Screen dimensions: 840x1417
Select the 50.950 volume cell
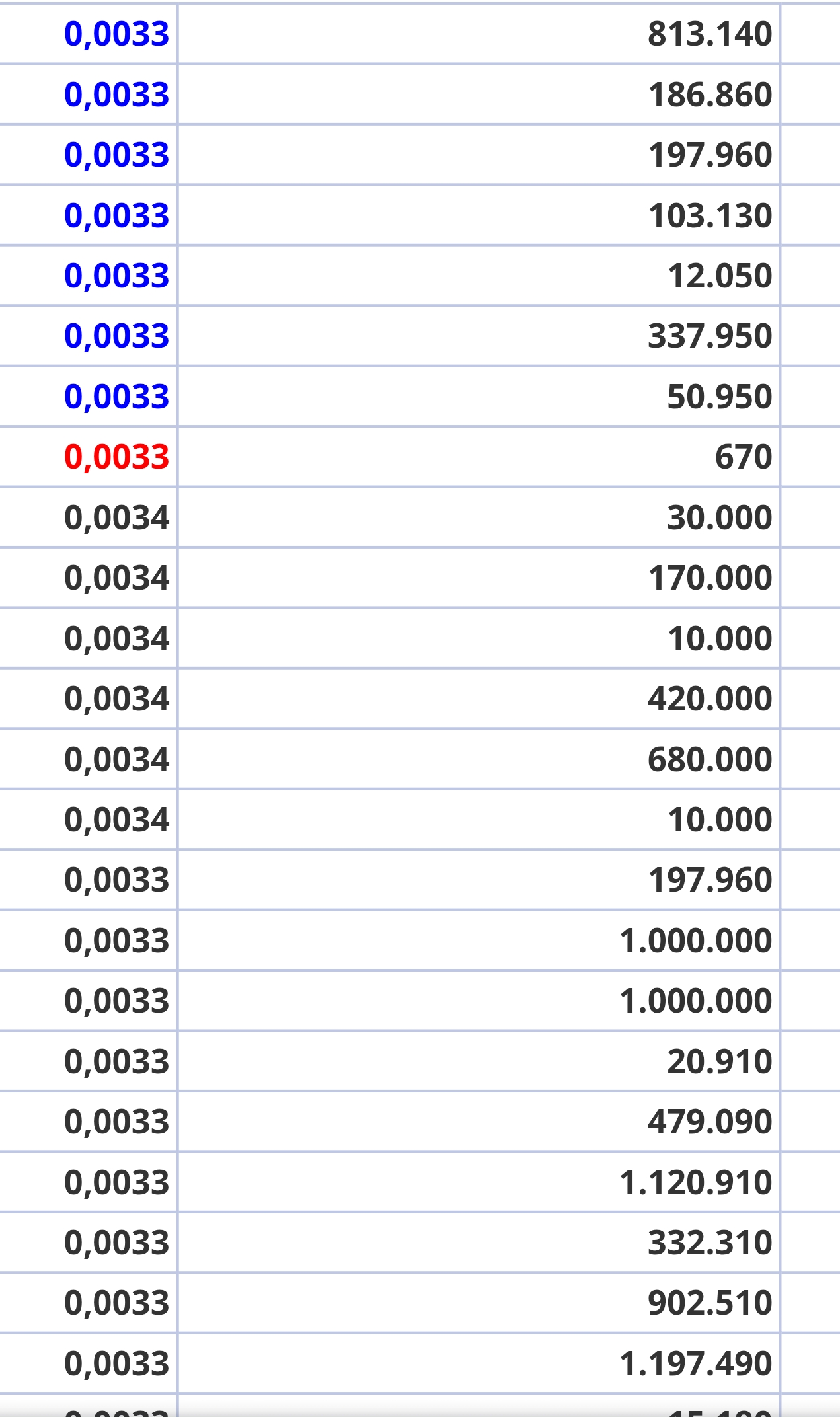479,397
